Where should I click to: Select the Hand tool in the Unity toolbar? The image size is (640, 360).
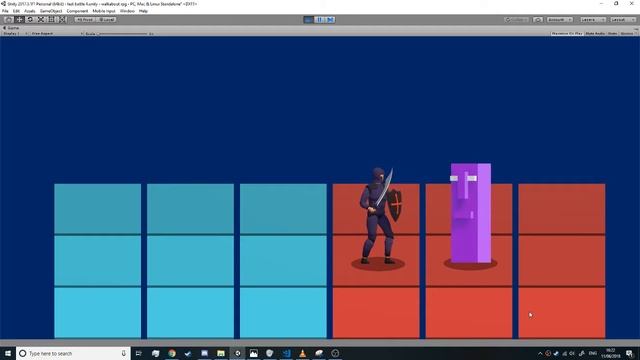pyautogui.click(x=8, y=20)
